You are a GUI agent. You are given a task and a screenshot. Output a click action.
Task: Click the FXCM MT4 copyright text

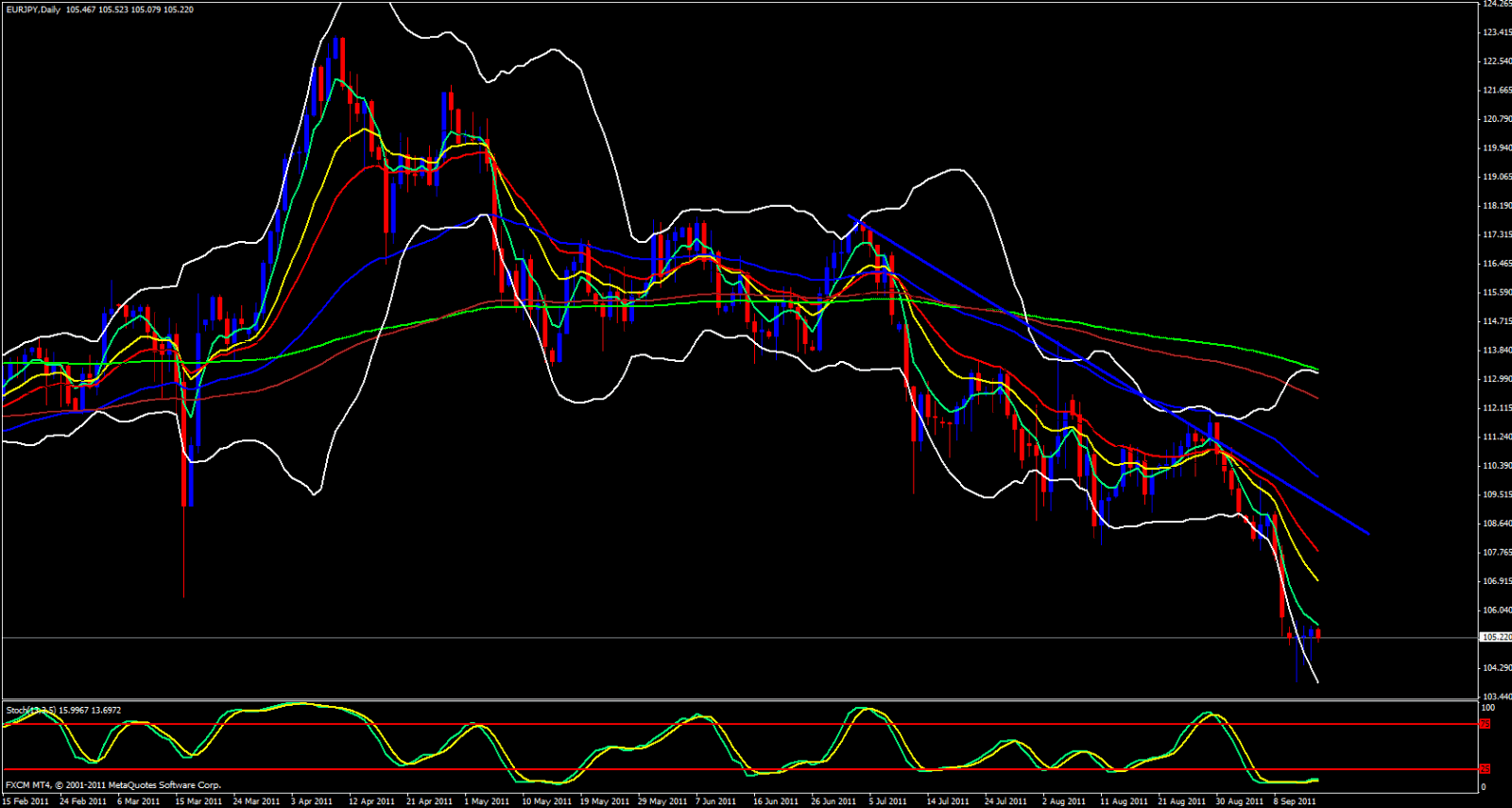[113, 785]
